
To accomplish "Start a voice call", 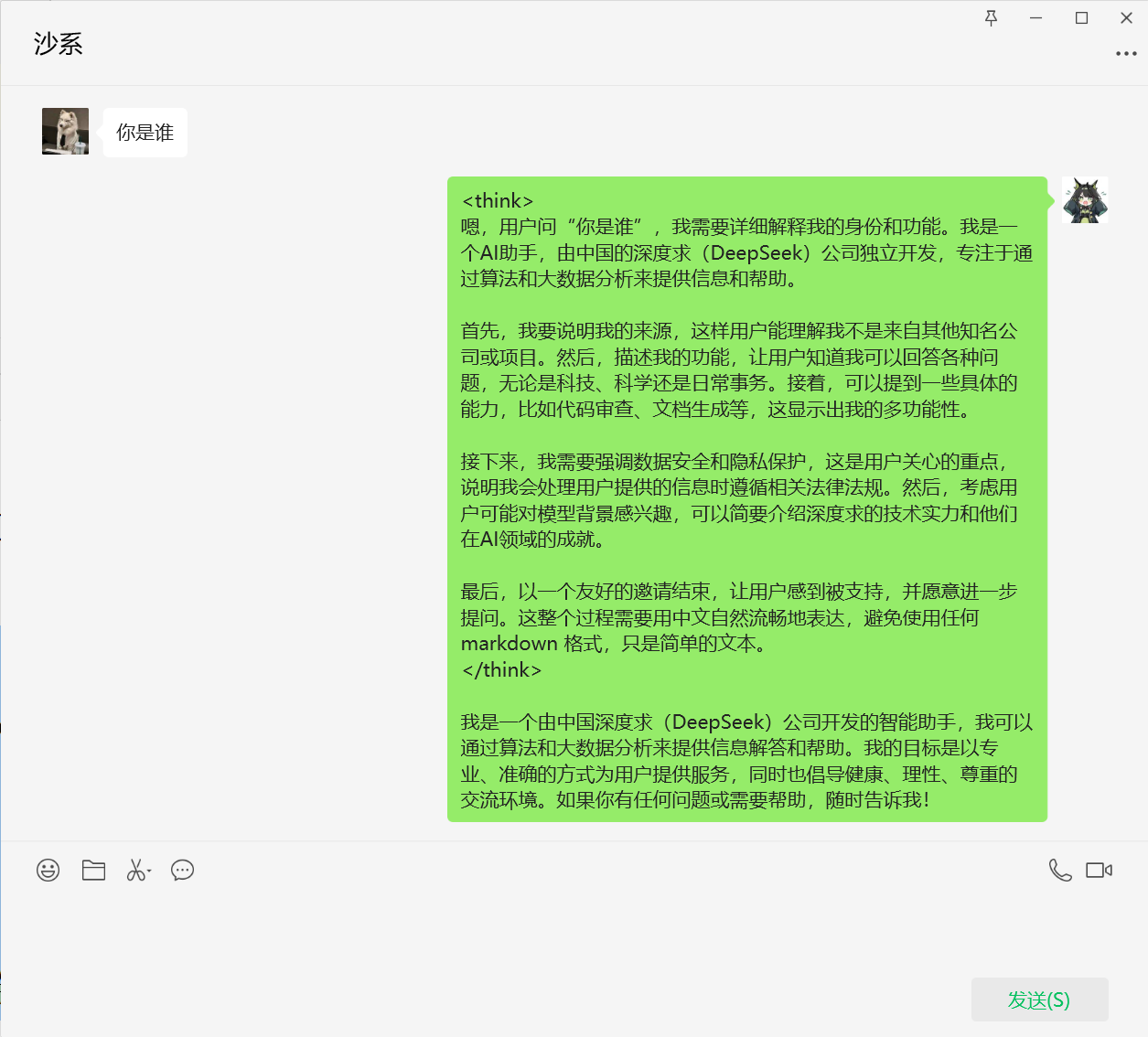I will coord(1060,870).
